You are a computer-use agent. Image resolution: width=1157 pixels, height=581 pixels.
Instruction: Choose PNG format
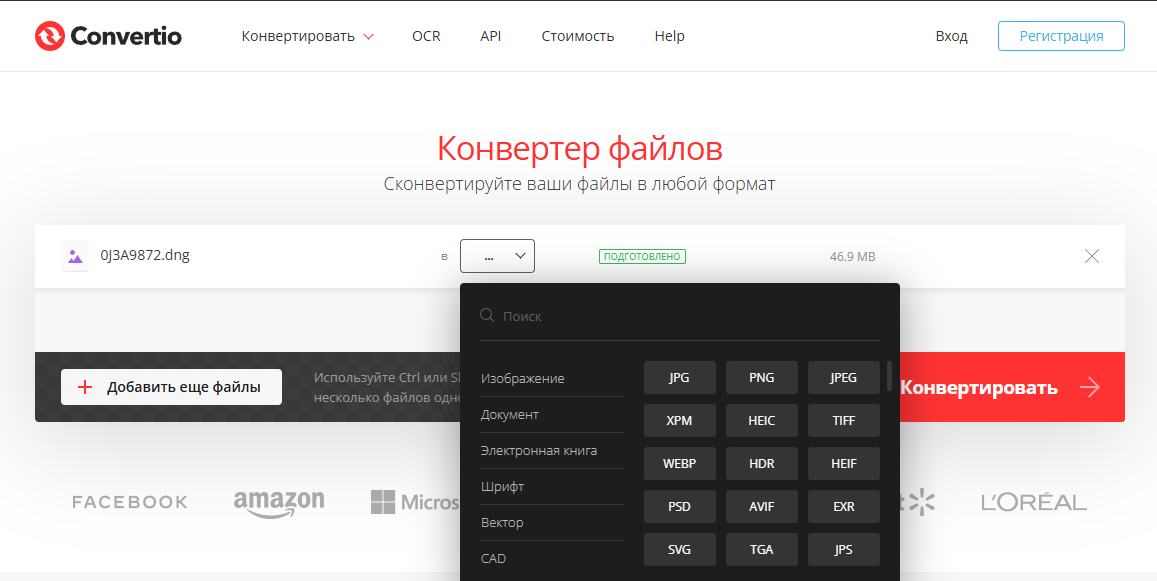click(x=761, y=377)
